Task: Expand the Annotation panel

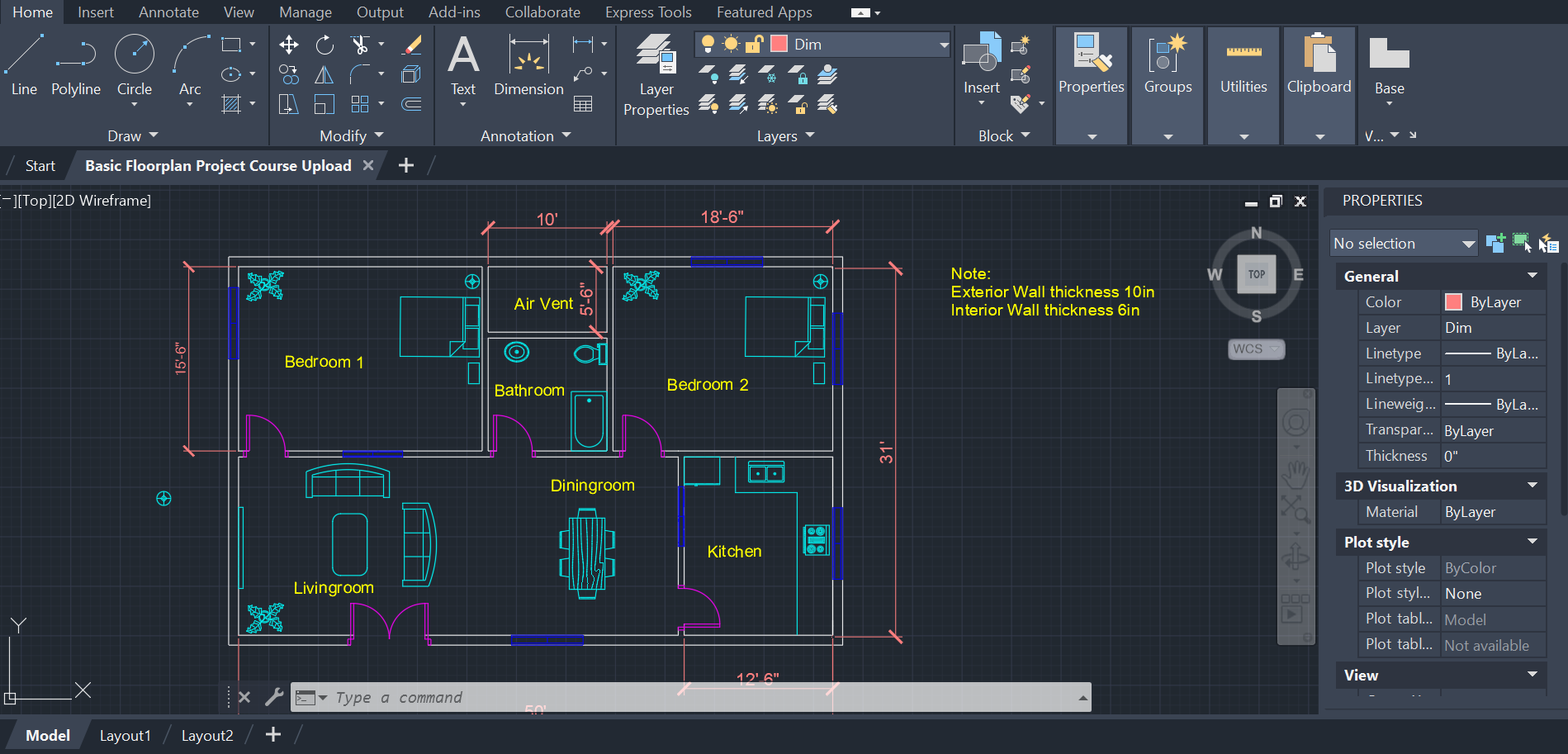Action: click(x=525, y=135)
